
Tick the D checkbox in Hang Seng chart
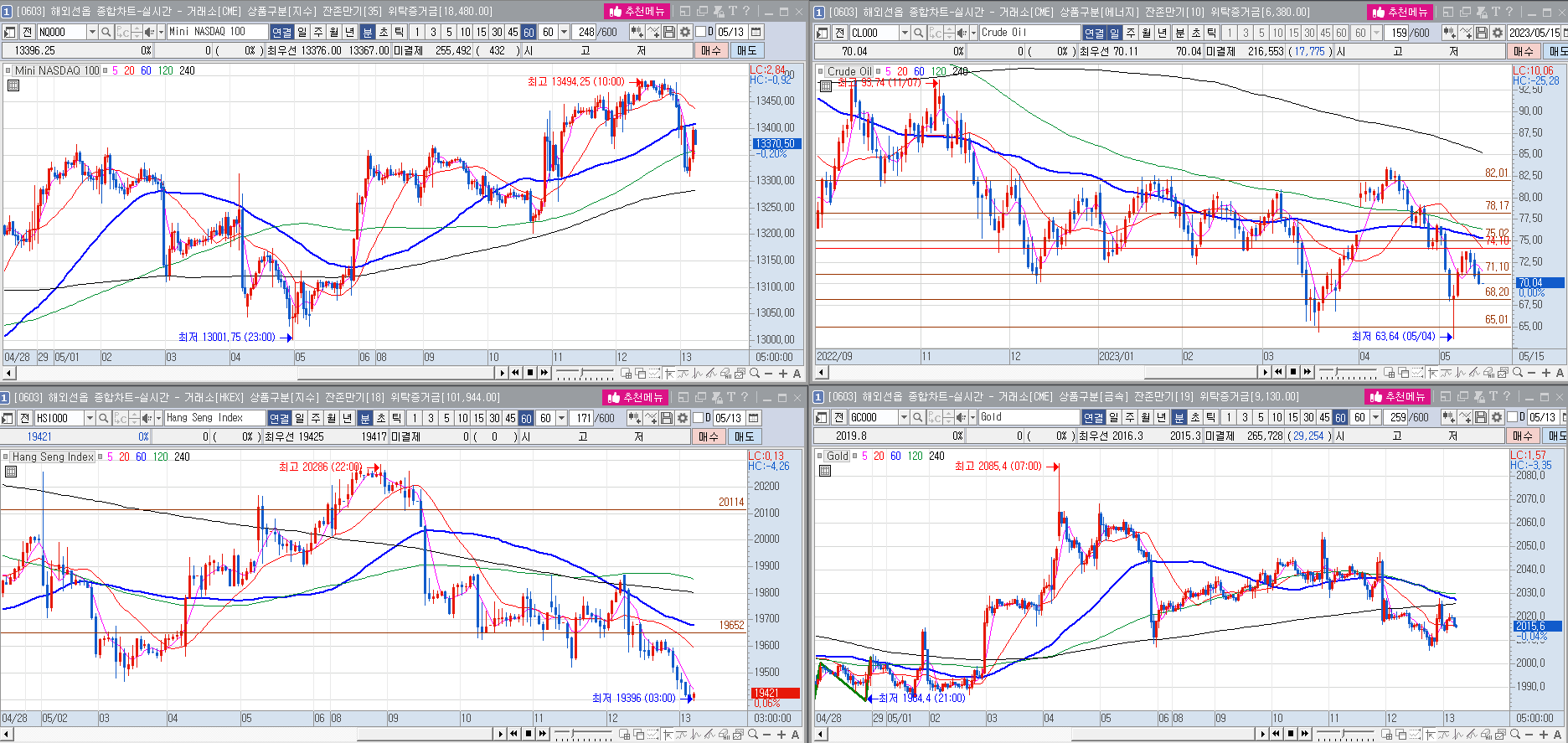click(698, 417)
